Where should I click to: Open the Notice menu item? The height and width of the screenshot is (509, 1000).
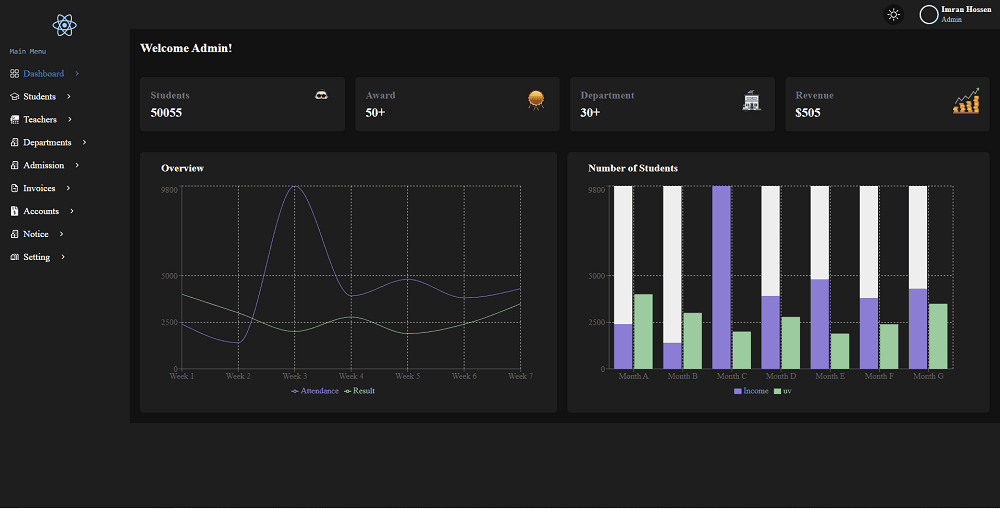click(x=36, y=234)
